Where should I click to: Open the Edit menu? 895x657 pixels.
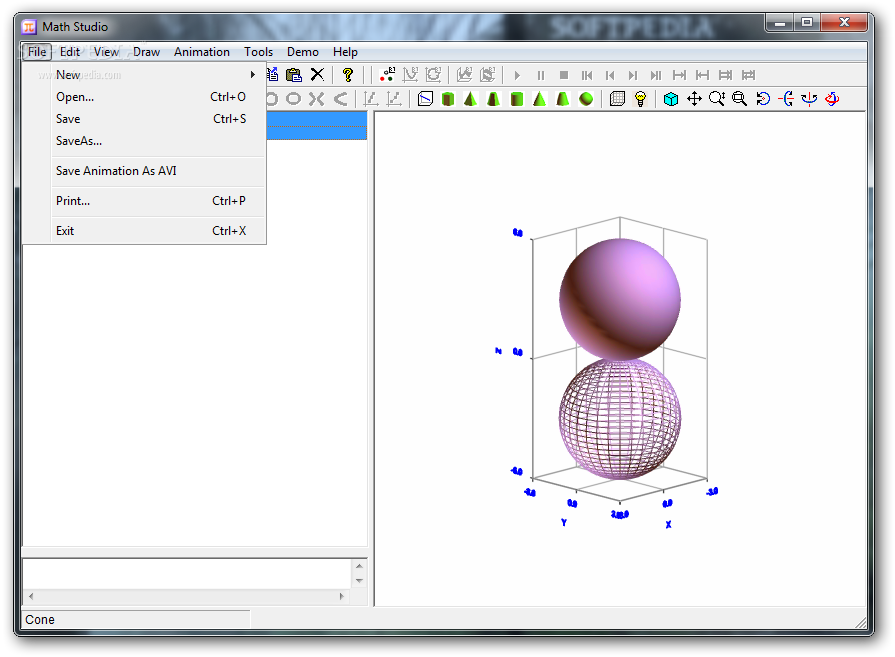pos(70,52)
